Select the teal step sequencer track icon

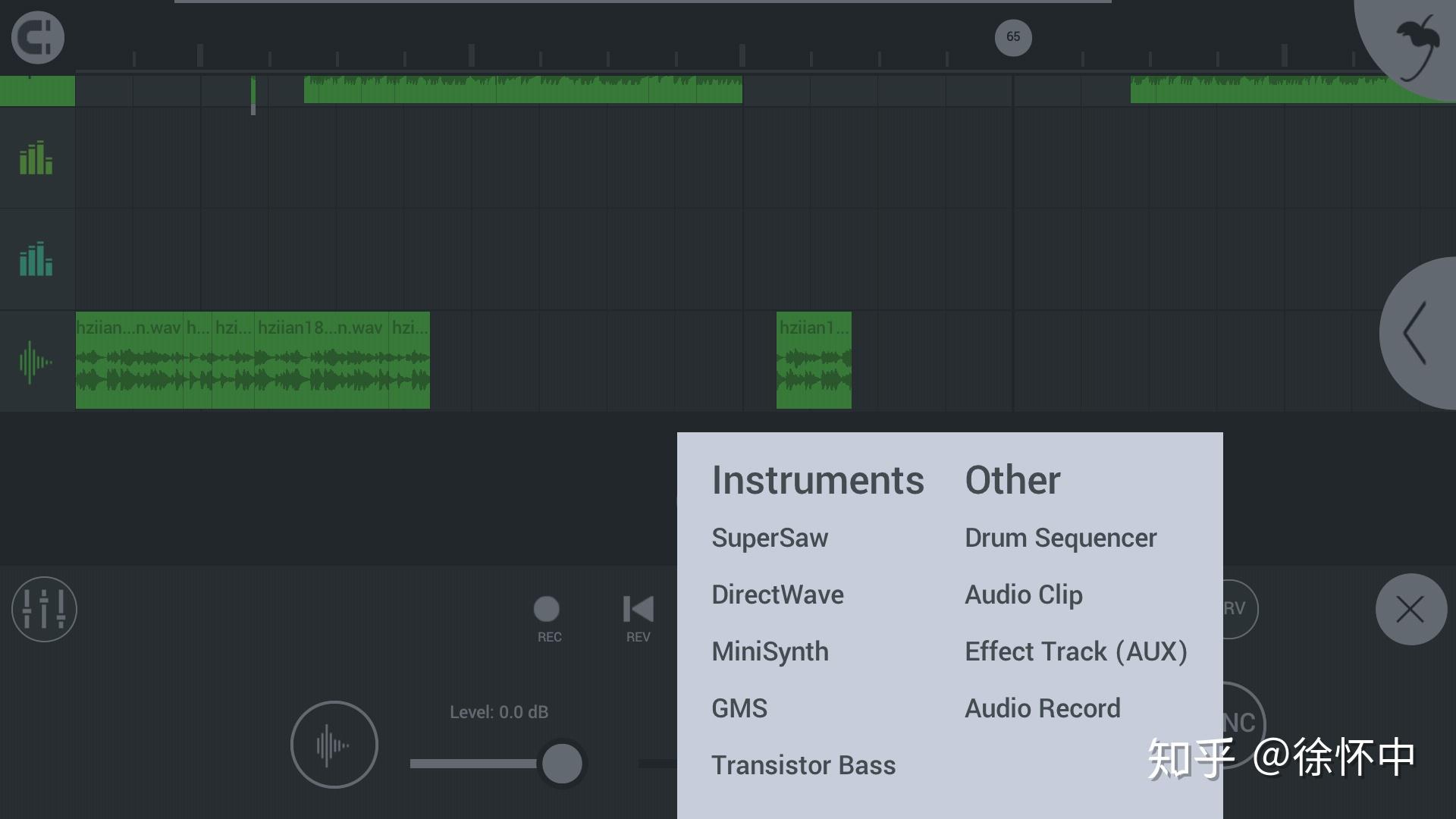(x=36, y=259)
